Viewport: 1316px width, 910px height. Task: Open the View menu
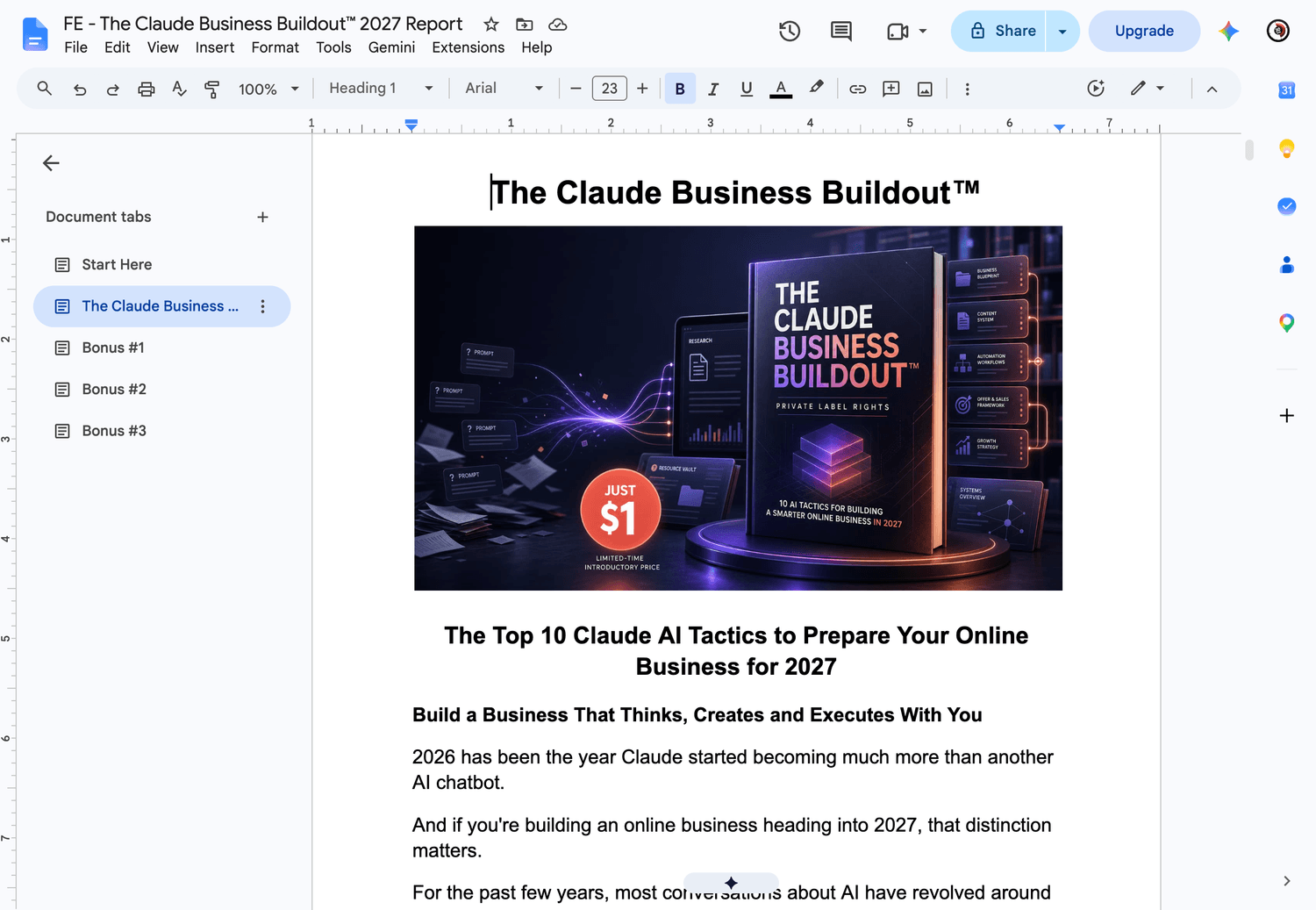click(162, 47)
